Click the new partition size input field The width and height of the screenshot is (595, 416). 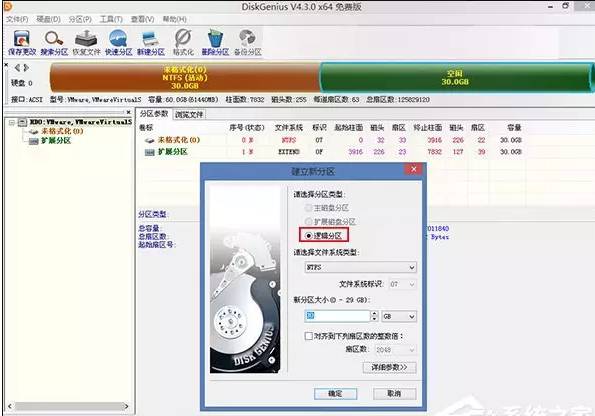tap(337, 316)
